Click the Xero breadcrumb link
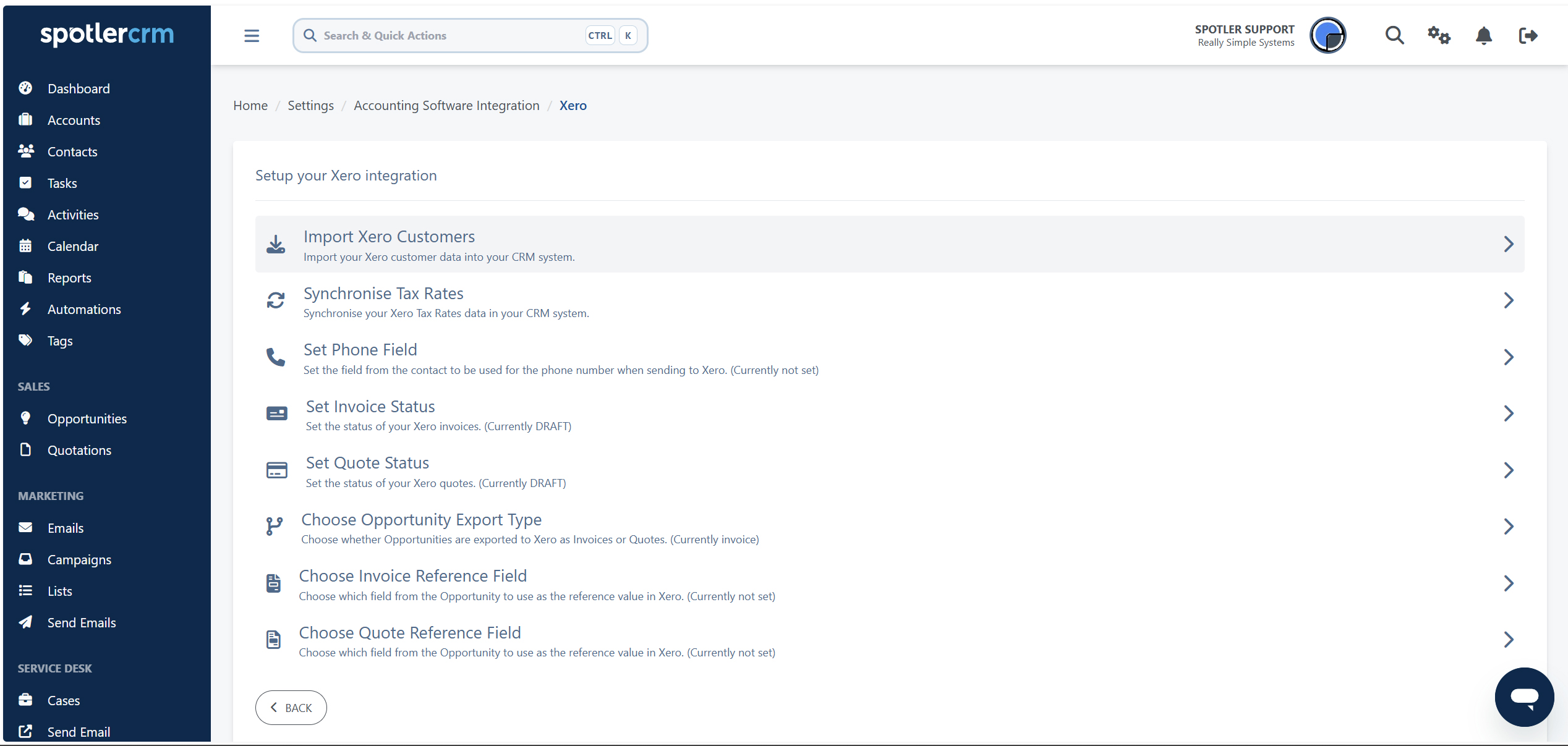The image size is (1568, 746). [573, 106]
